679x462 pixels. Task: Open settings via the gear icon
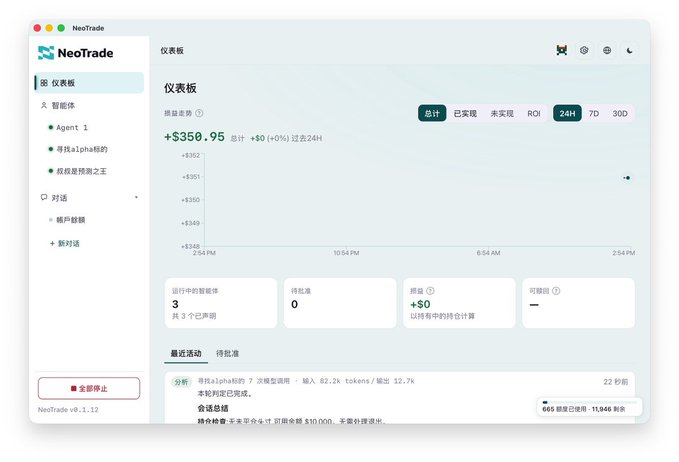584,50
